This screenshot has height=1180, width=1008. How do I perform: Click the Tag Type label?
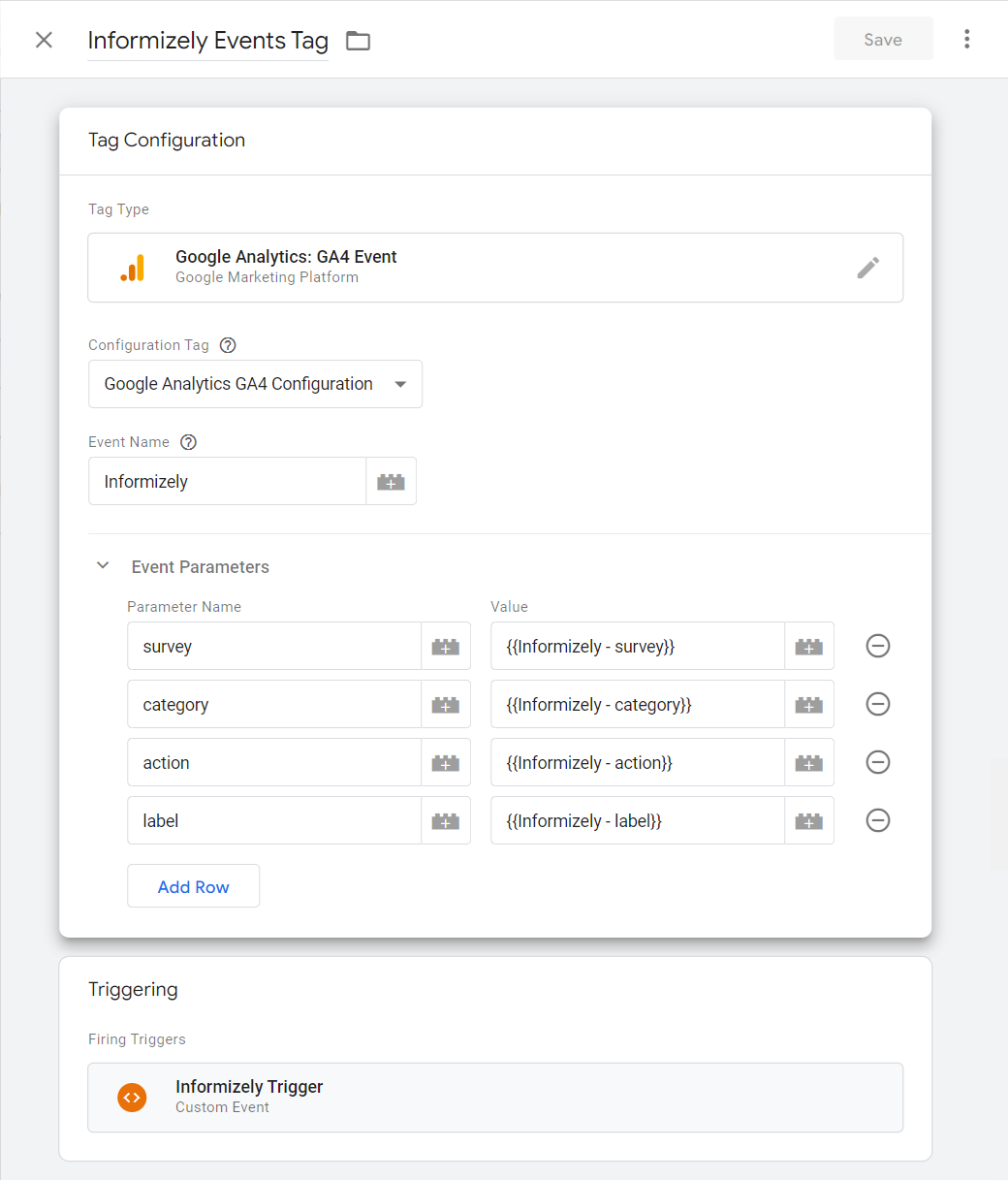[x=118, y=209]
